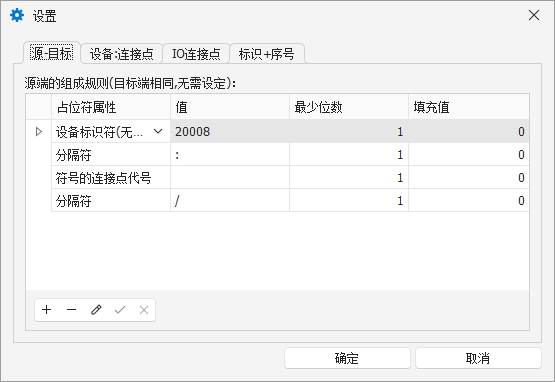Click the pencil edit icon
The image size is (555, 382).
coord(96,310)
